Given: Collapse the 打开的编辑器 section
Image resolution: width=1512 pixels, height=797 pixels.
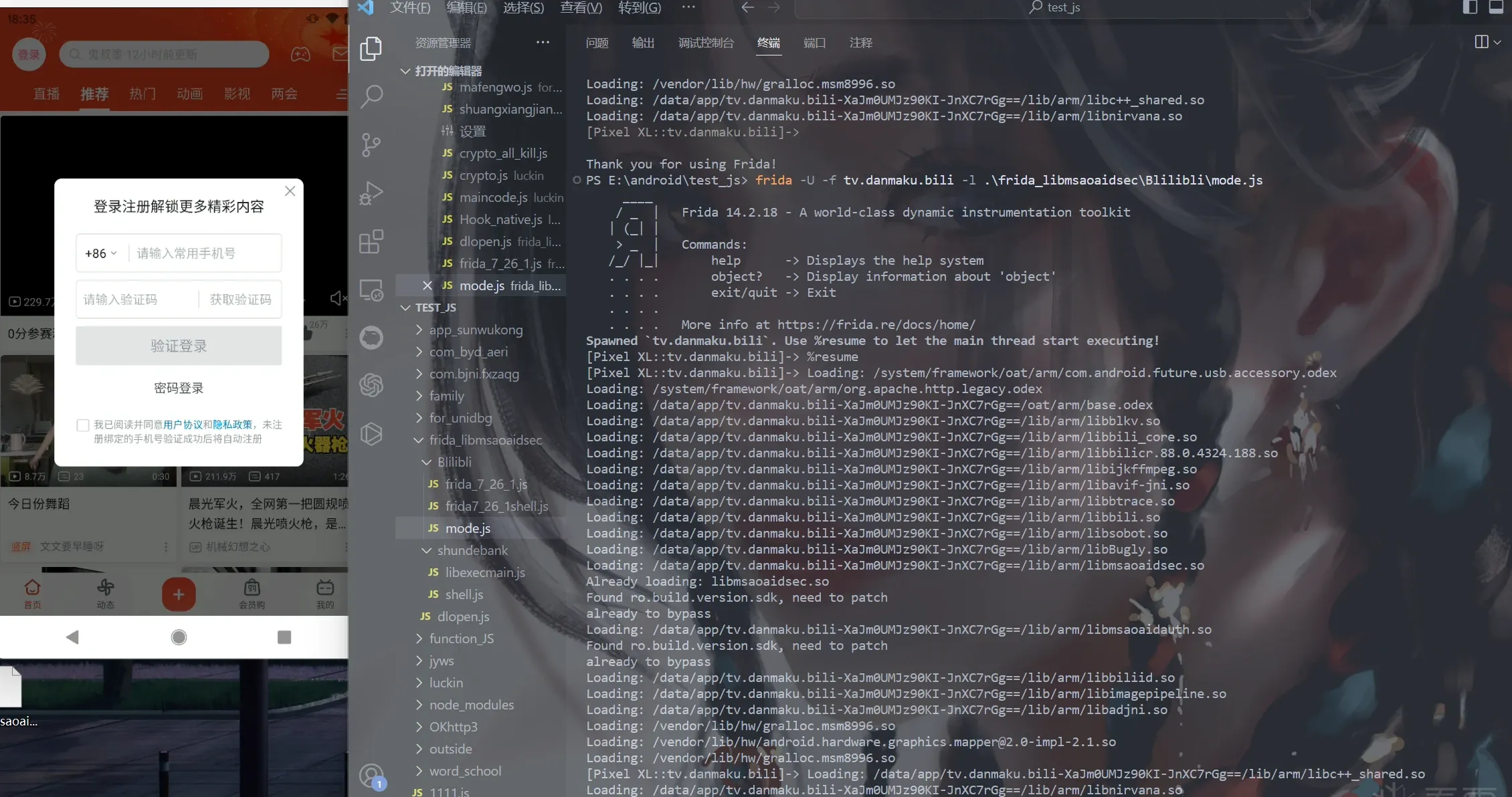Looking at the screenshot, I should (405, 71).
